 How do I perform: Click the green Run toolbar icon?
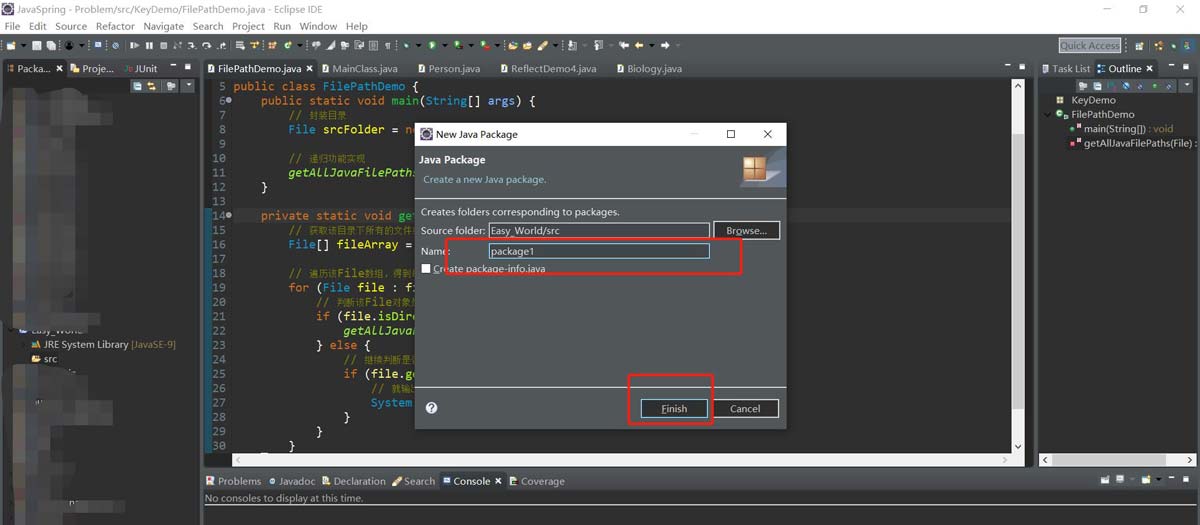pyautogui.click(x=432, y=45)
